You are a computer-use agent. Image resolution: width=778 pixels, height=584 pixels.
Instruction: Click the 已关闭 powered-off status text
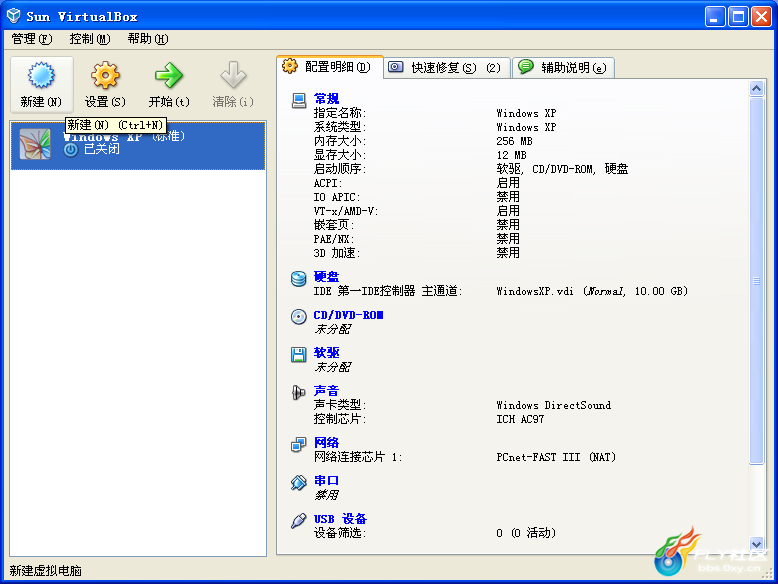point(102,149)
